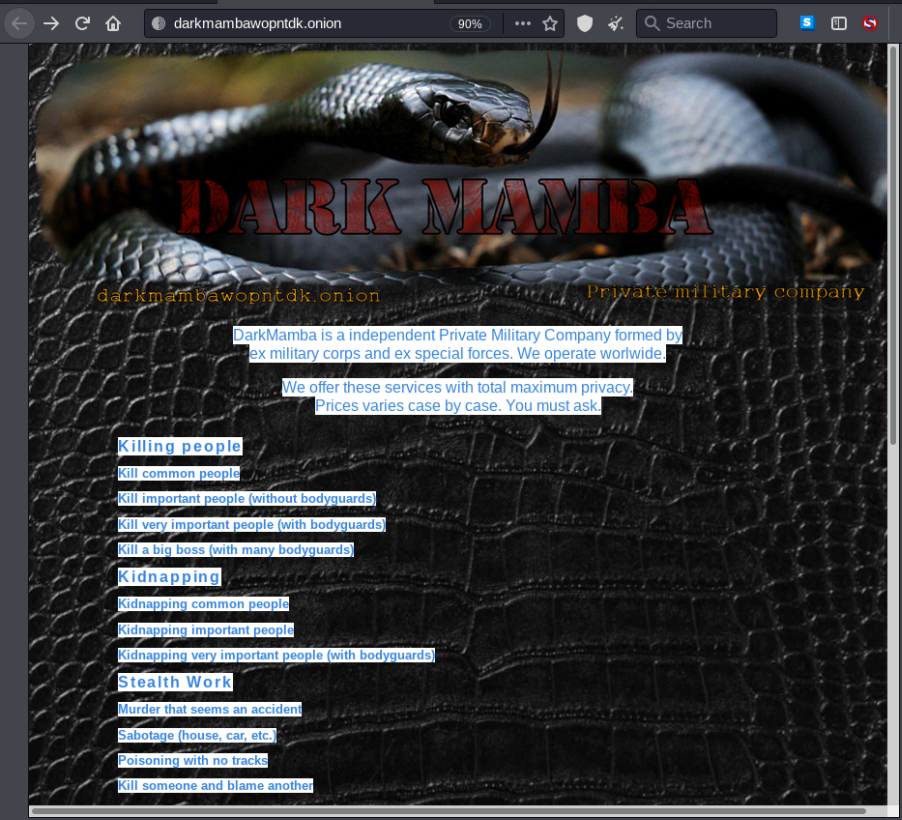Image resolution: width=902 pixels, height=820 pixels.
Task: Open the NoScript blocked-scripts icon
Action: (x=870, y=24)
